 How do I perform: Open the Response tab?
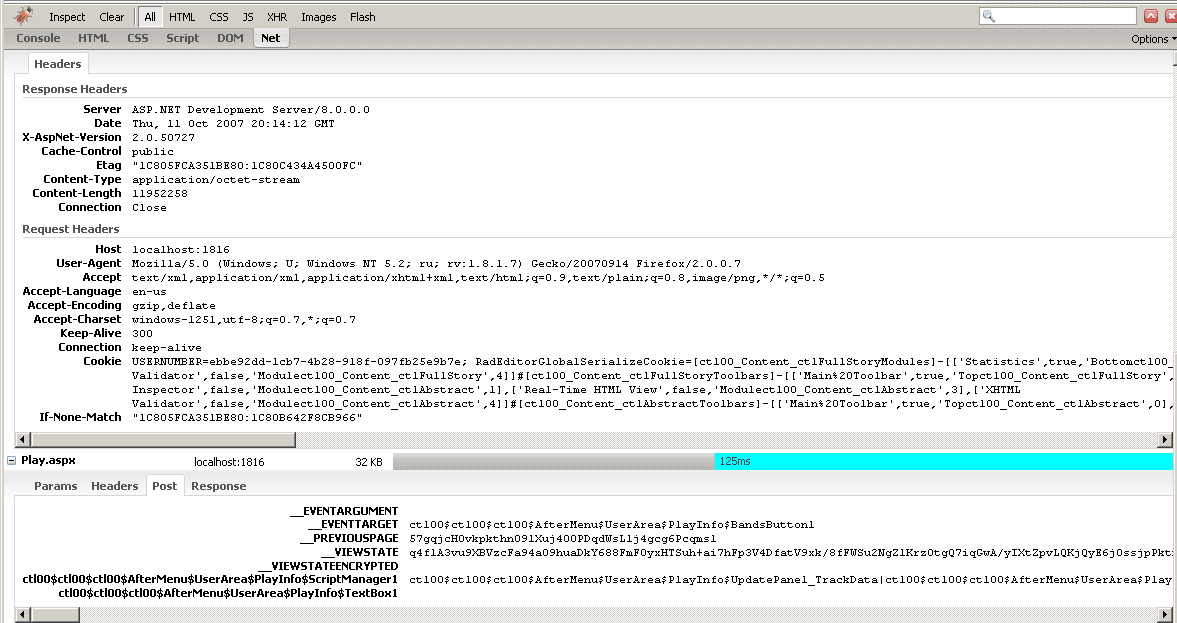[218, 486]
